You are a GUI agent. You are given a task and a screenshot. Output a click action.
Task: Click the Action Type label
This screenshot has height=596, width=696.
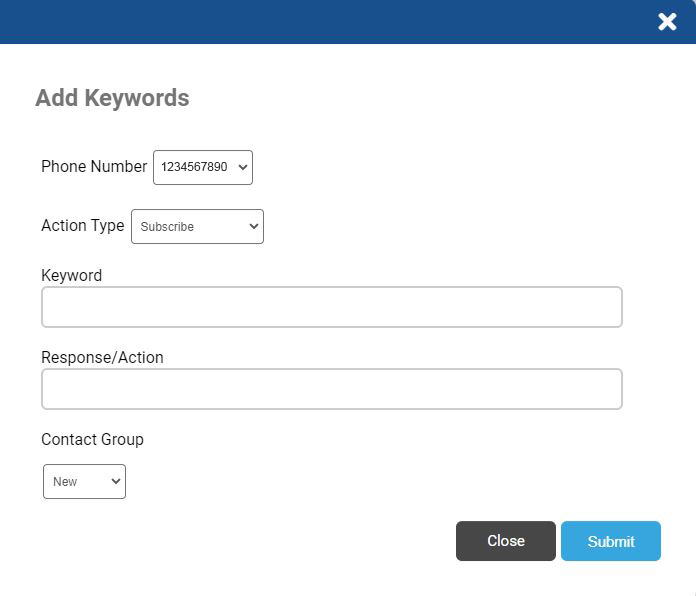[x=83, y=225]
